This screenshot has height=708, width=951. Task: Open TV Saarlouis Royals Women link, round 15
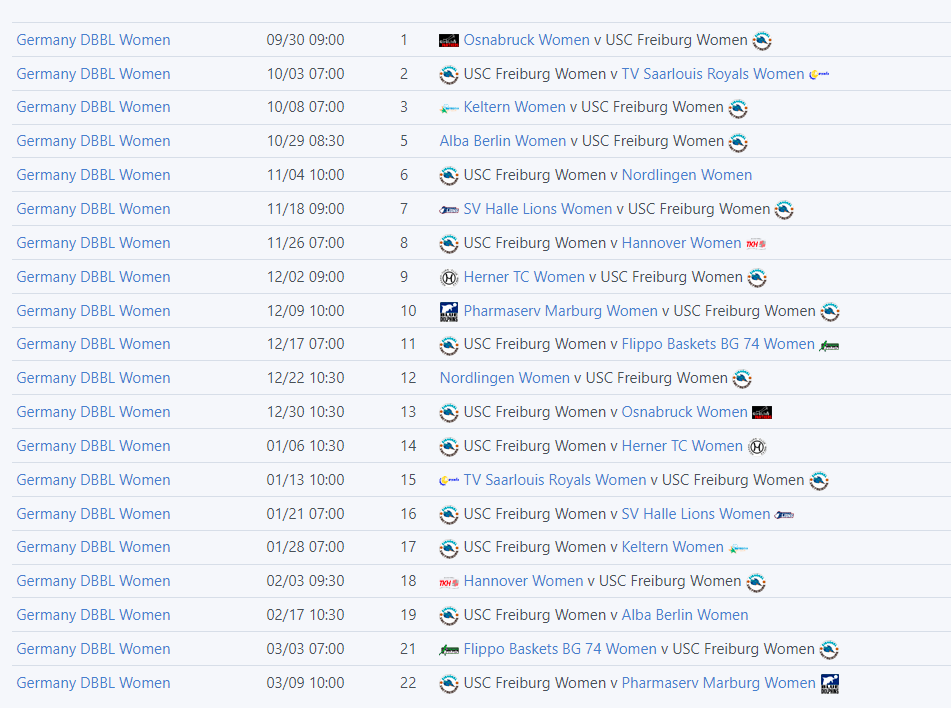click(555, 480)
